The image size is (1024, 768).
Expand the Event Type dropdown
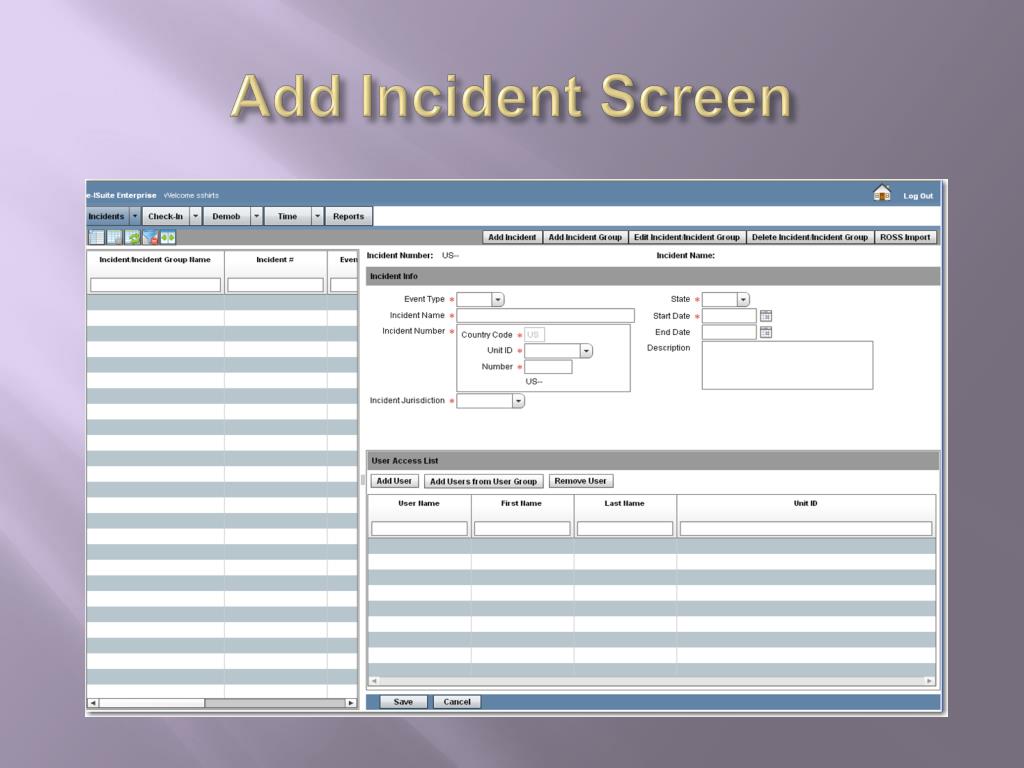(497, 299)
